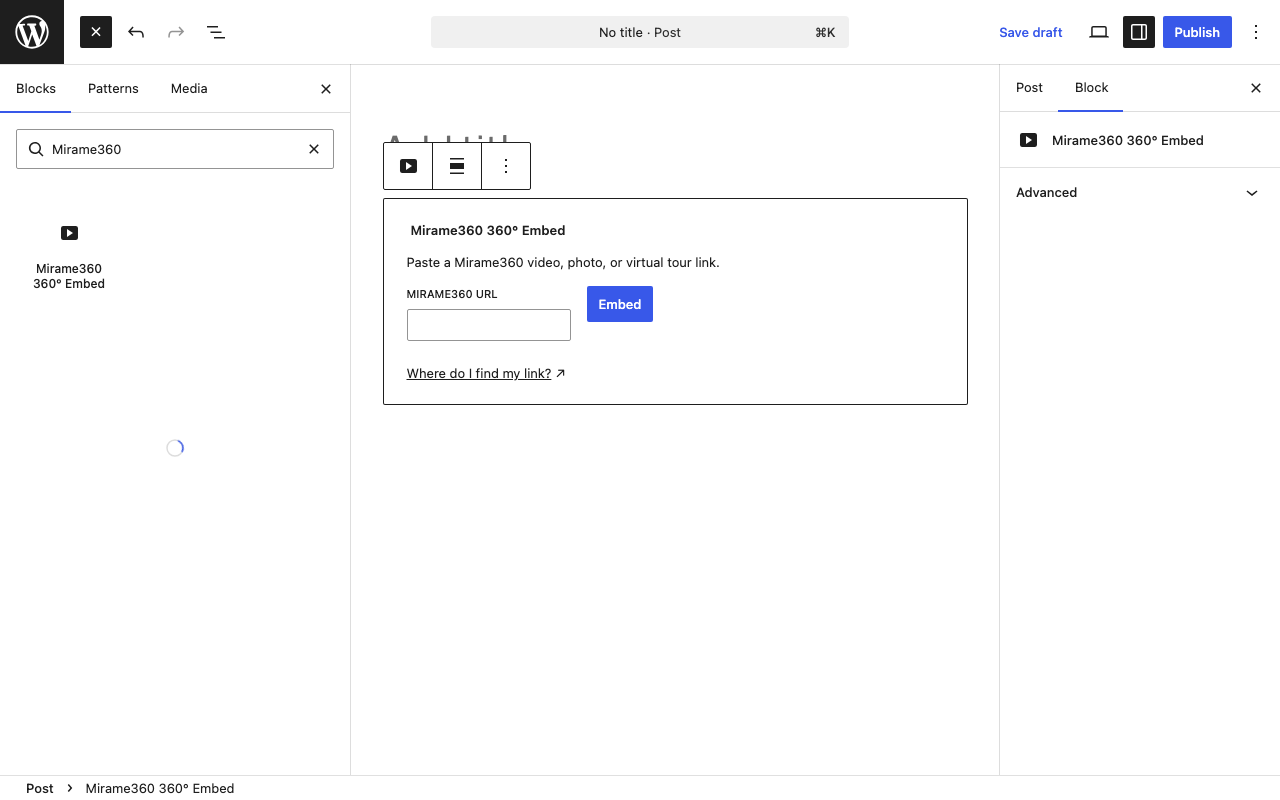The height and width of the screenshot is (800, 1280).
Task: Switch to the Blocks tab
Action: pos(36,88)
